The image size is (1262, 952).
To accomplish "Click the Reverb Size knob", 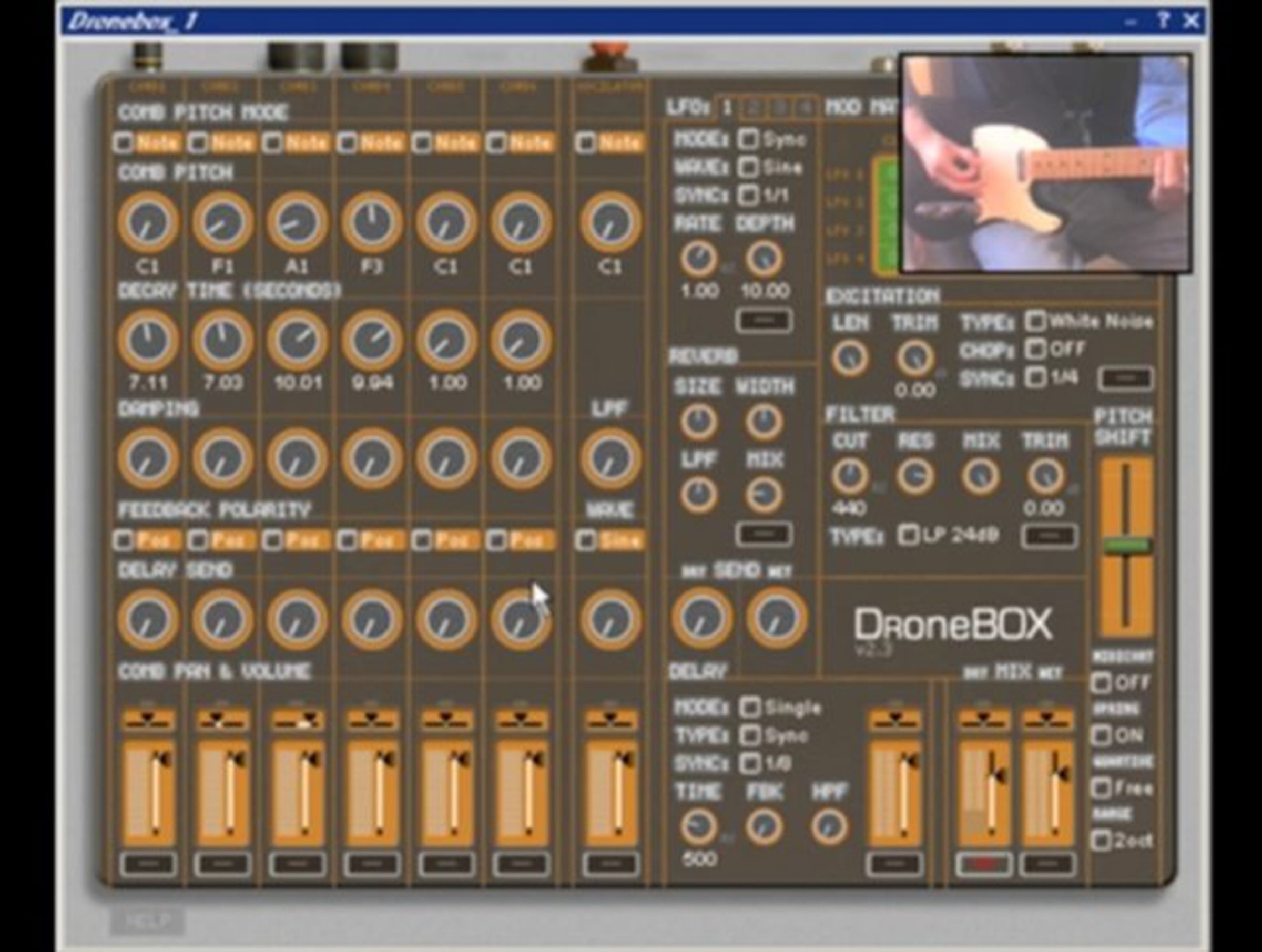I will (699, 422).
